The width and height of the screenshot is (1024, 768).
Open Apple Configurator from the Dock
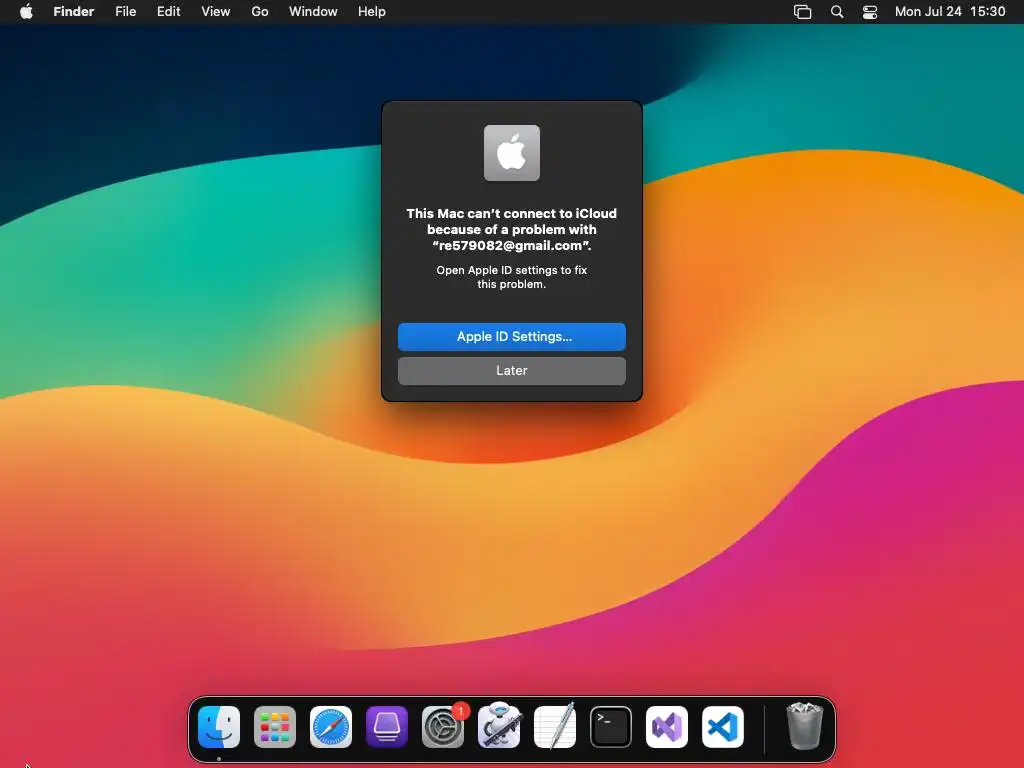(387, 726)
